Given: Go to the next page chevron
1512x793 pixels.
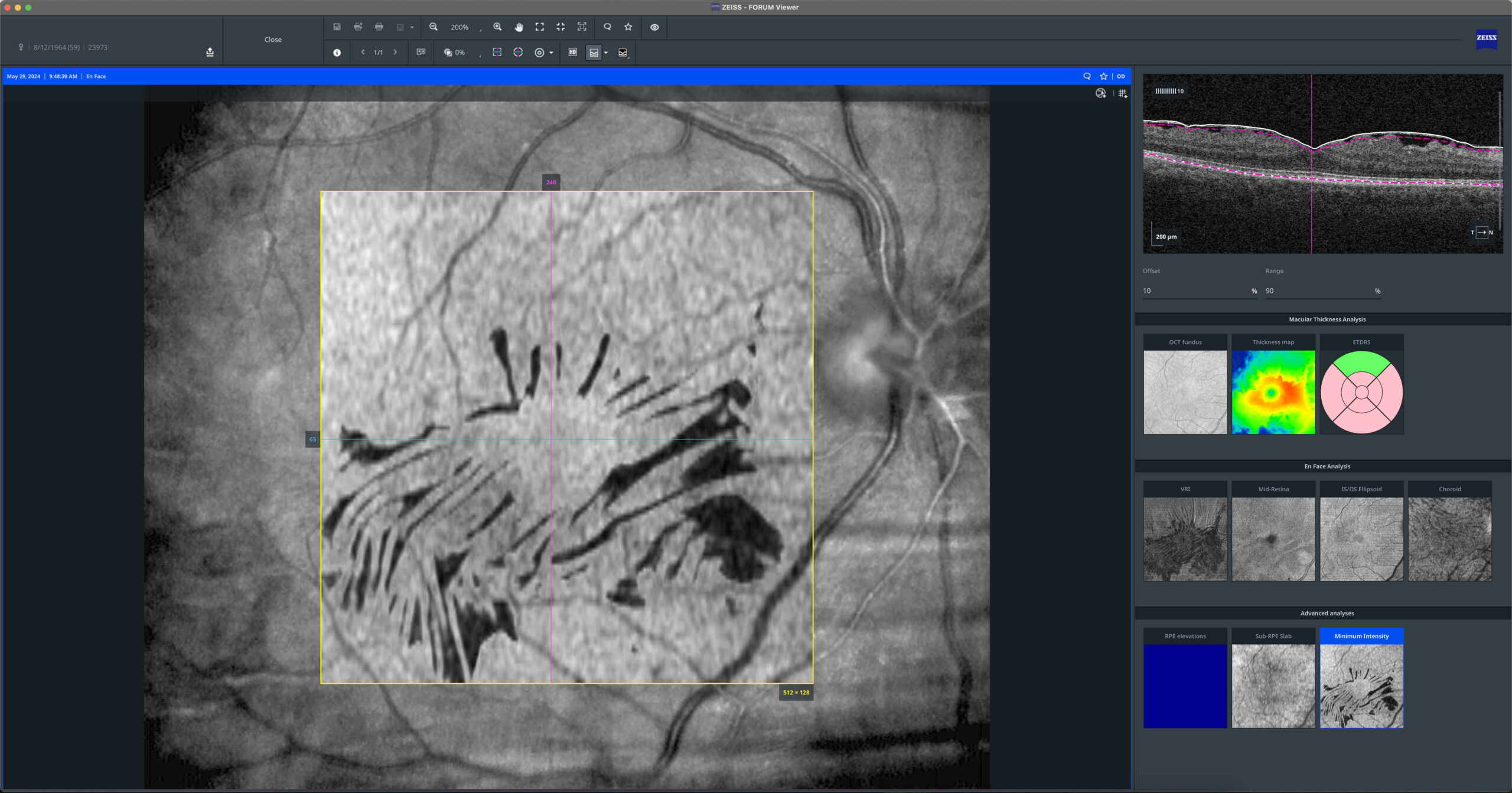Looking at the screenshot, I should coord(395,53).
